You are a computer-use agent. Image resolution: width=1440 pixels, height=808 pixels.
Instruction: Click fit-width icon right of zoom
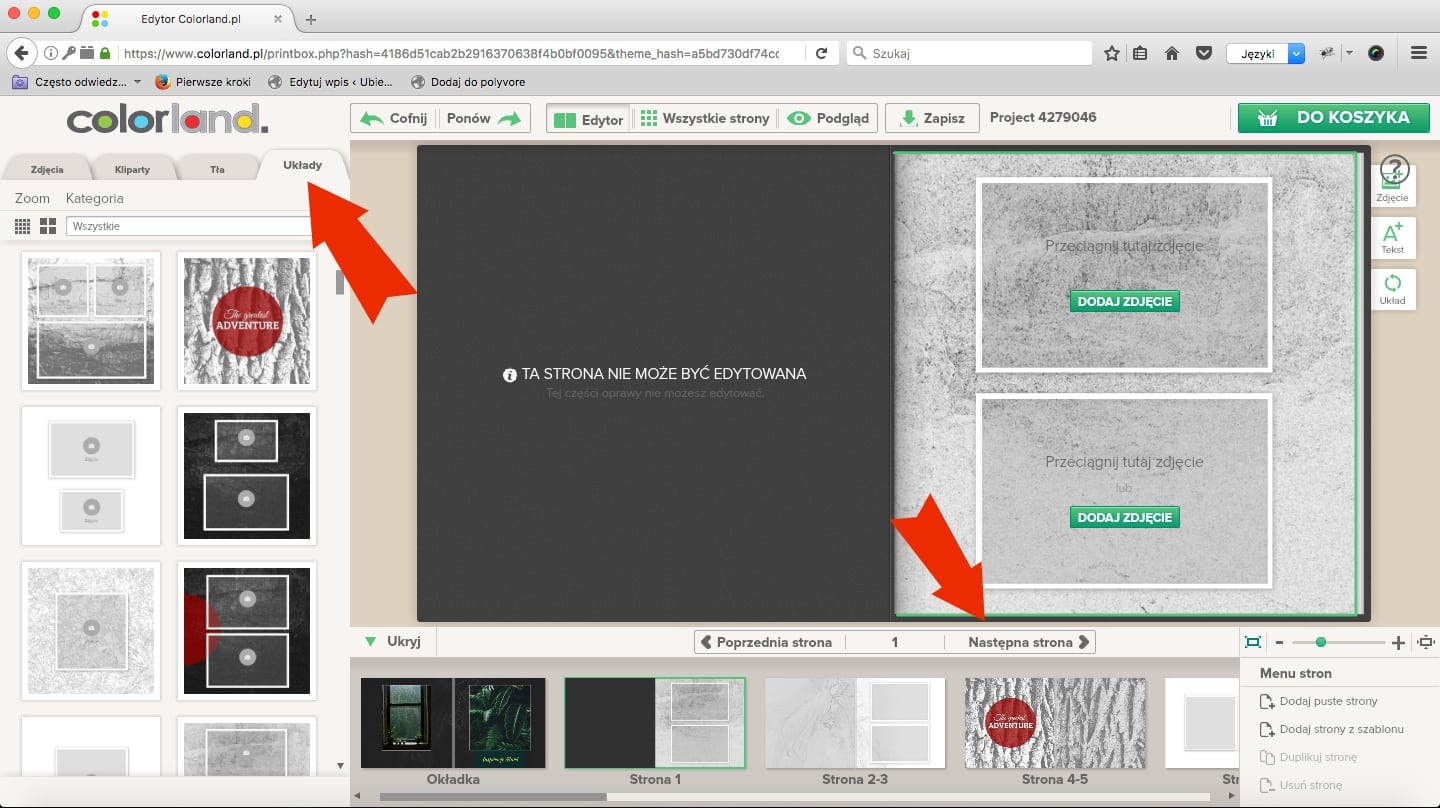(x=1425, y=642)
